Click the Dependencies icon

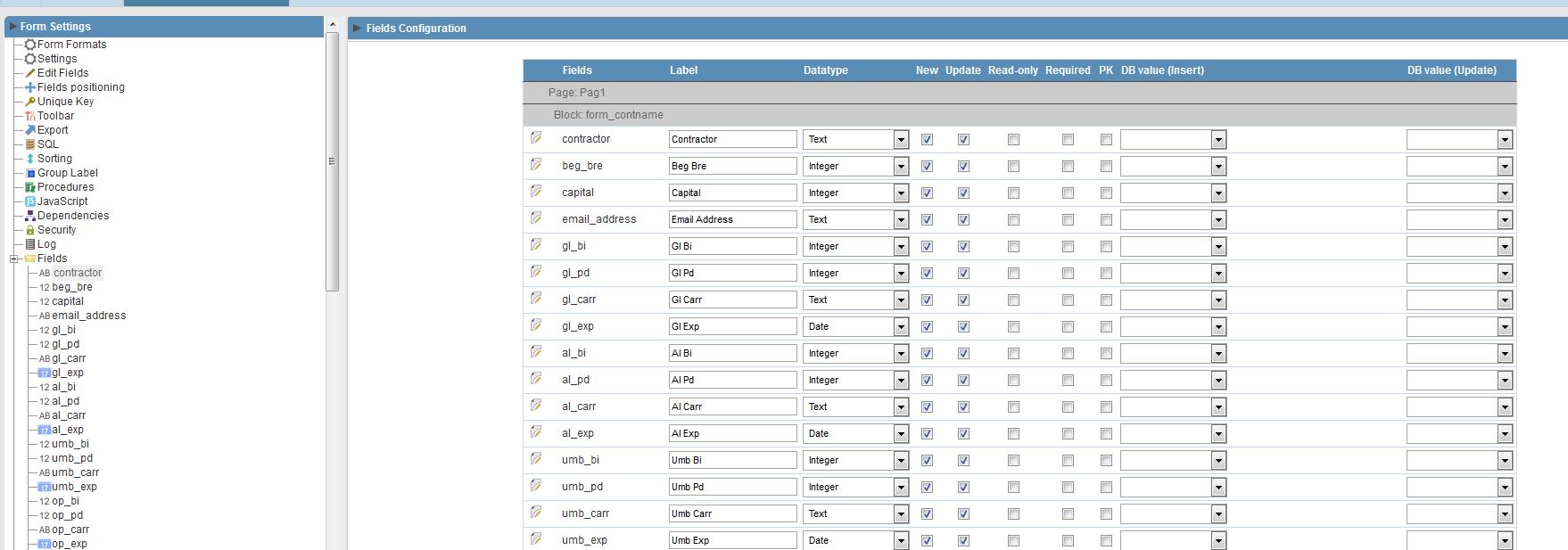pos(30,216)
